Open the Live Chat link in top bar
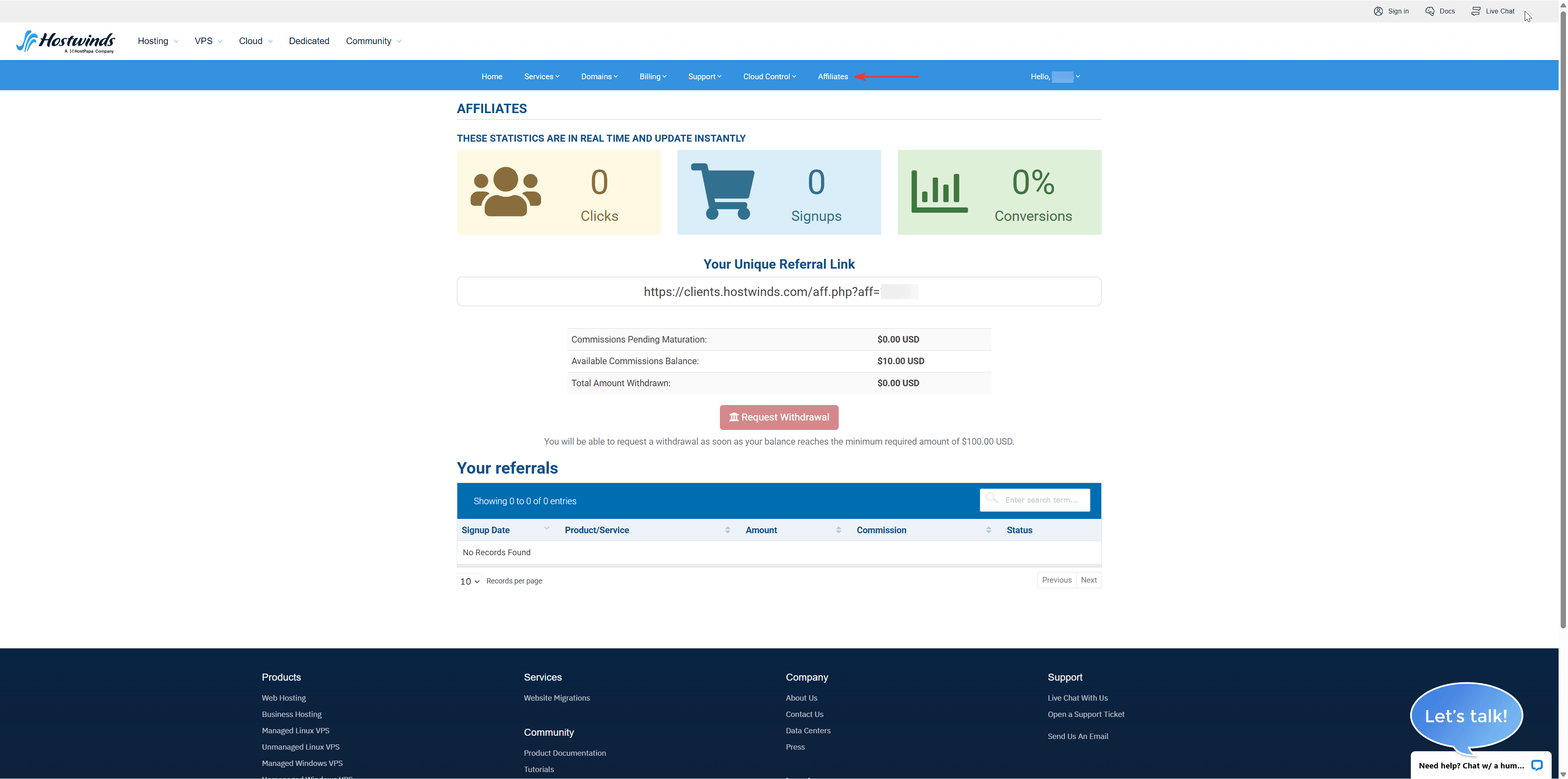1568x779 pixels. [x=1500, y=11]
